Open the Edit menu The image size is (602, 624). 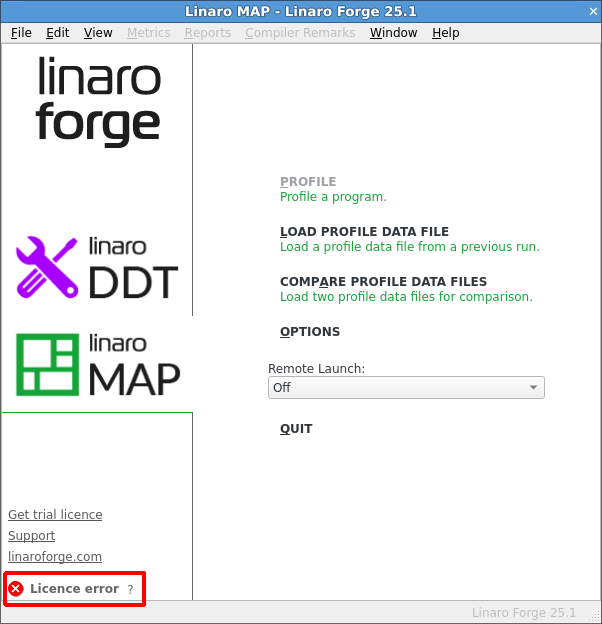pyautogui.click(x=58, y=32)
